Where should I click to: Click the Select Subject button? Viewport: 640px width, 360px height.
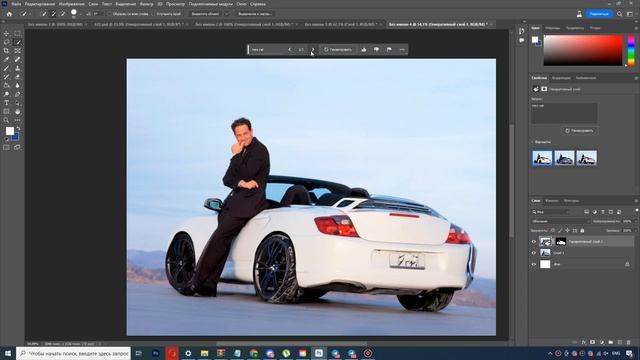tap(206, 14)
